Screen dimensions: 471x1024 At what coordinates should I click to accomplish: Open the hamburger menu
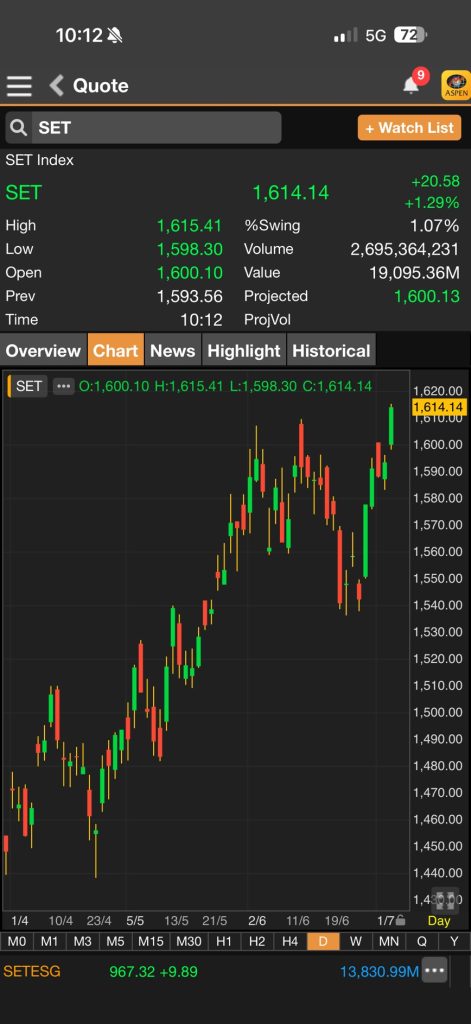pyautogui.click(x=19, y=86)
